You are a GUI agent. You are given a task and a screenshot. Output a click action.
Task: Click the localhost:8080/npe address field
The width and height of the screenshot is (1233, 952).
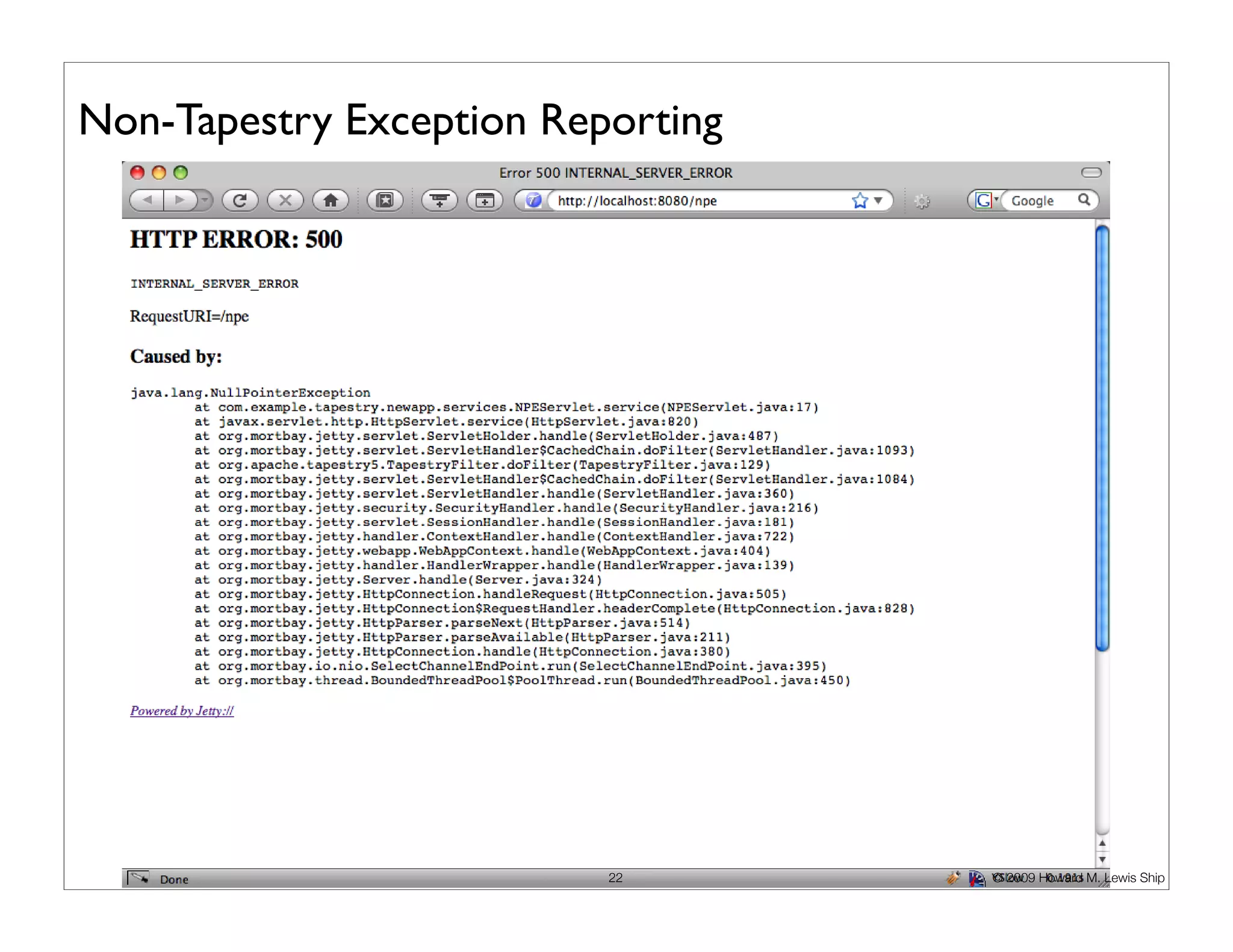(698, 200)
